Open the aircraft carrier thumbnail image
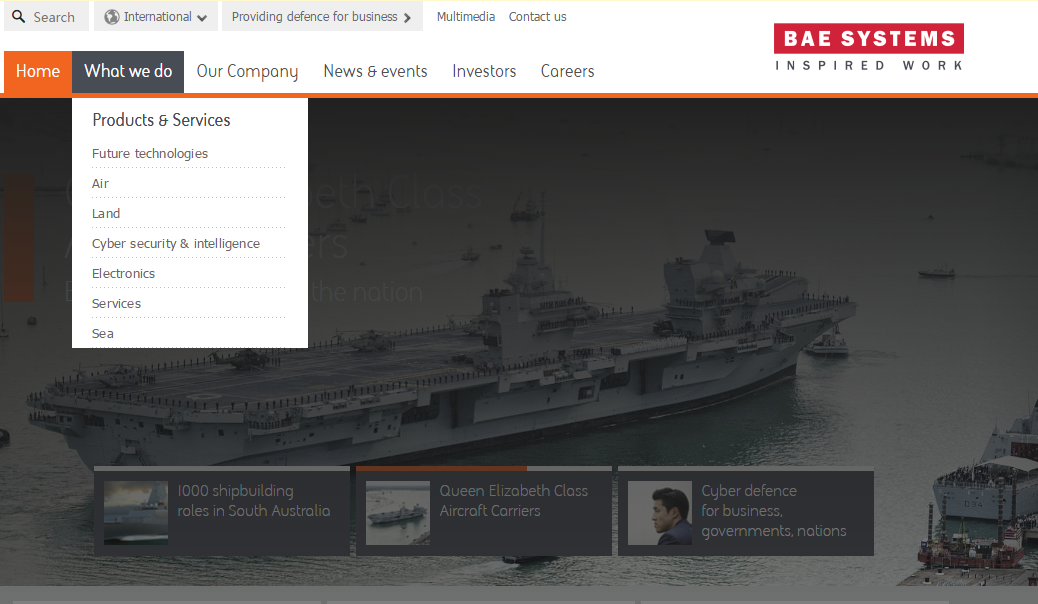The image size is (1038, 604). pos(398,513)
